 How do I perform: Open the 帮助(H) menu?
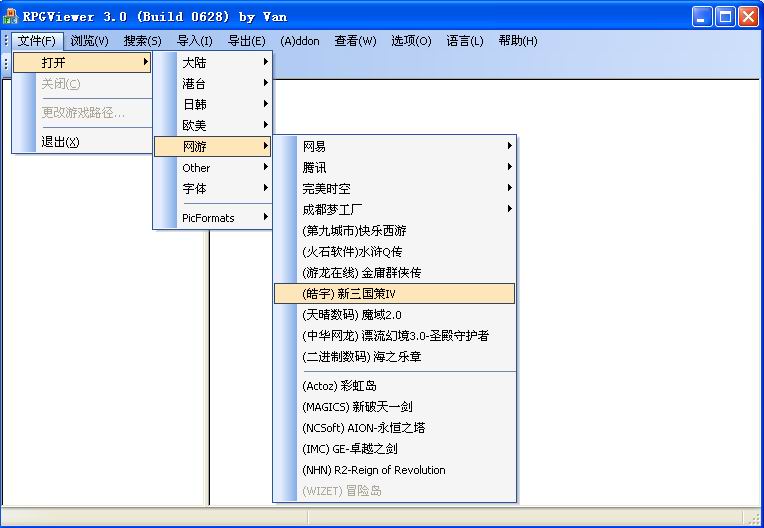(x=518, y=41)
